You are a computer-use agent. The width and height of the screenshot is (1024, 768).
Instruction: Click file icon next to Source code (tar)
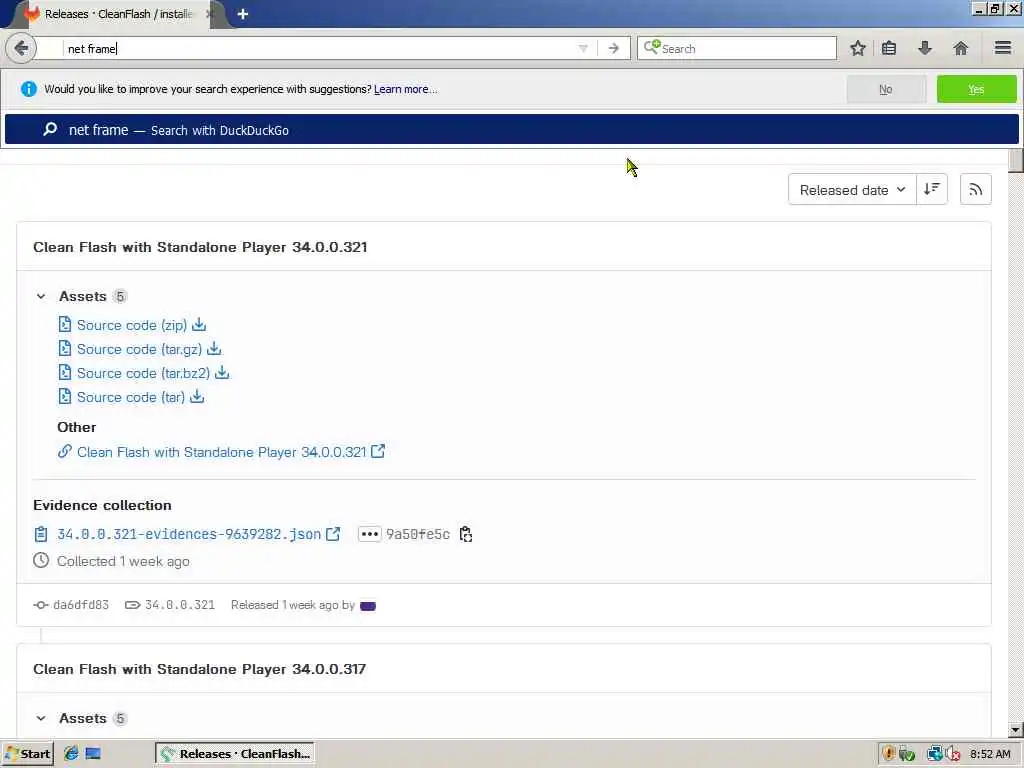(x=65, y=396)
